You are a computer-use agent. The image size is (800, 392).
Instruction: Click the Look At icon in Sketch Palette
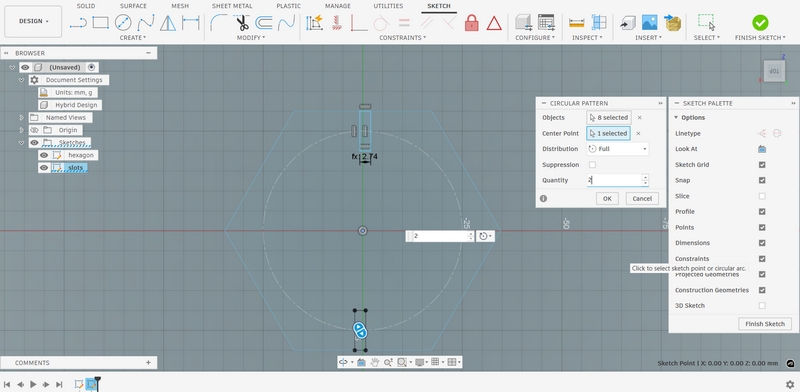pyautogui.click(x=762, y=149)
